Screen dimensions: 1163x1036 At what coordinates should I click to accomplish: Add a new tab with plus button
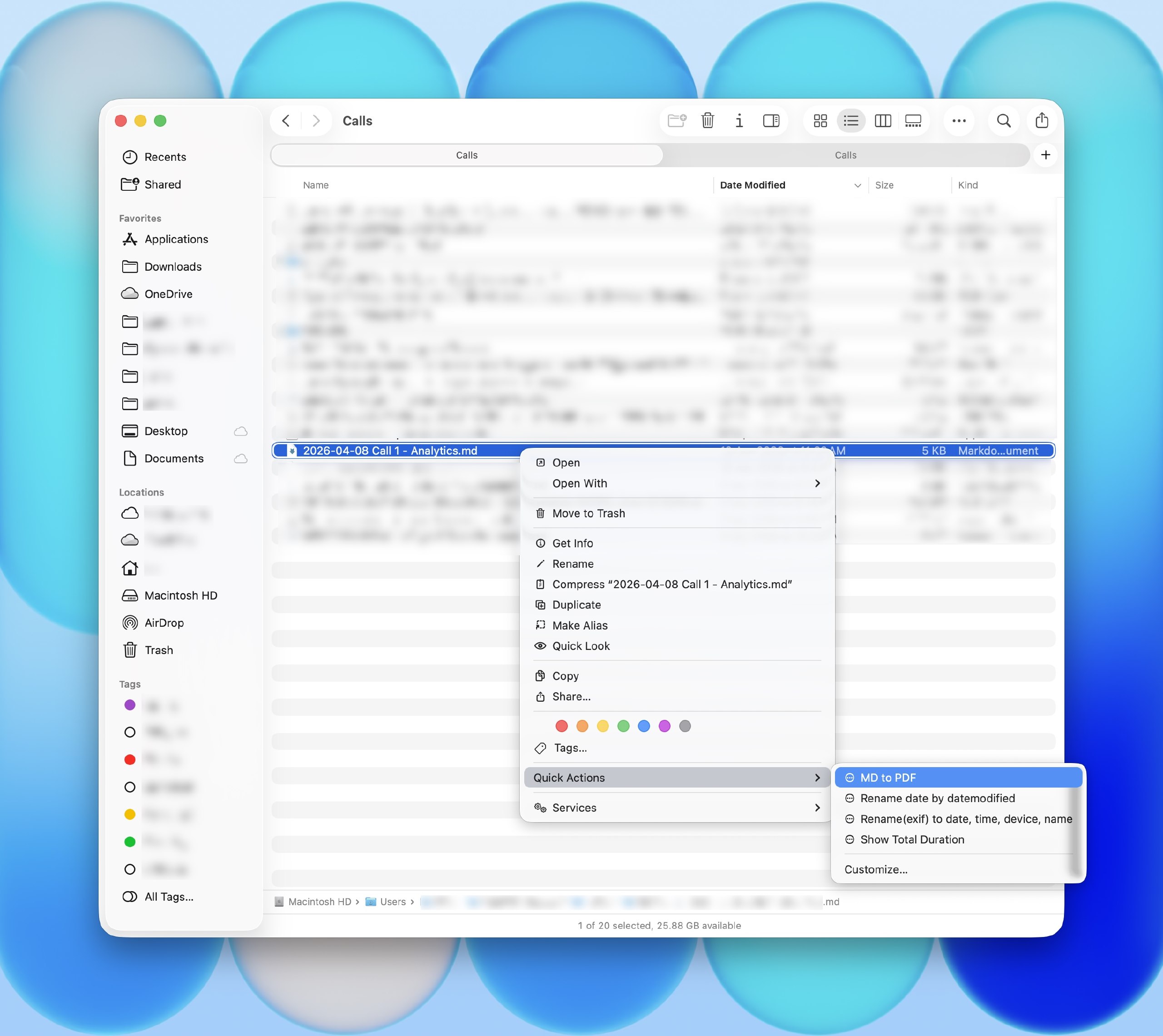click(1046, 155)
